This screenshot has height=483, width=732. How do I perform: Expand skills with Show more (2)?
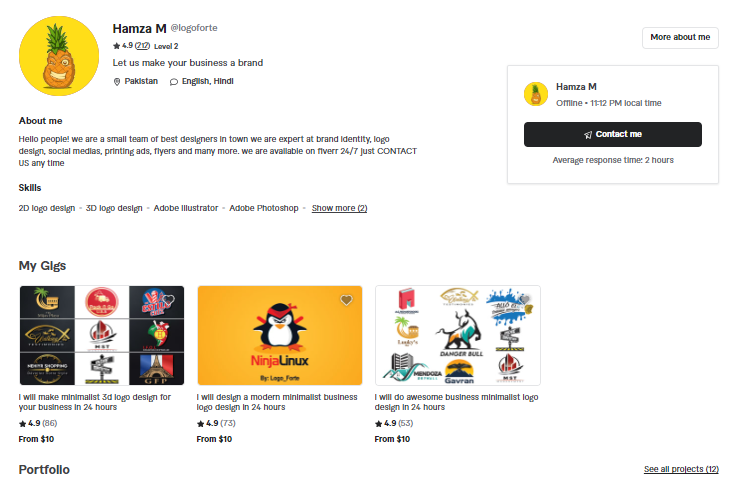tap(339, 208)
